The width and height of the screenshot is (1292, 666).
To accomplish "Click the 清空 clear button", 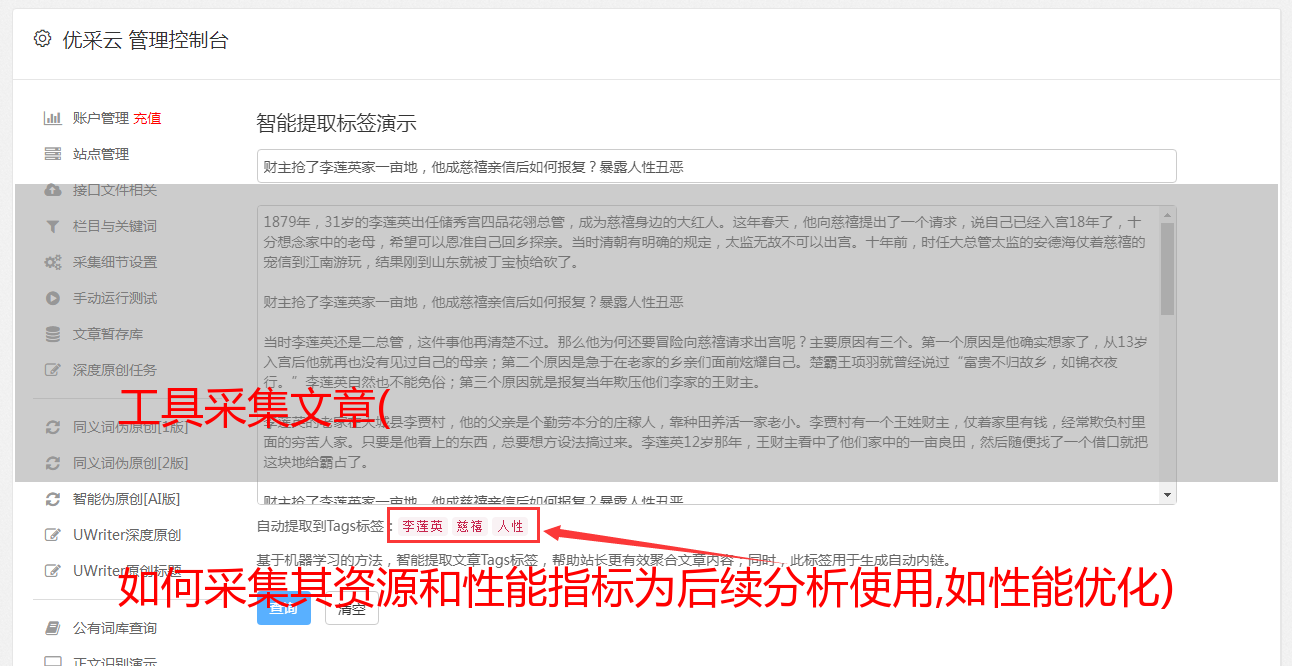I will (351, 609).
